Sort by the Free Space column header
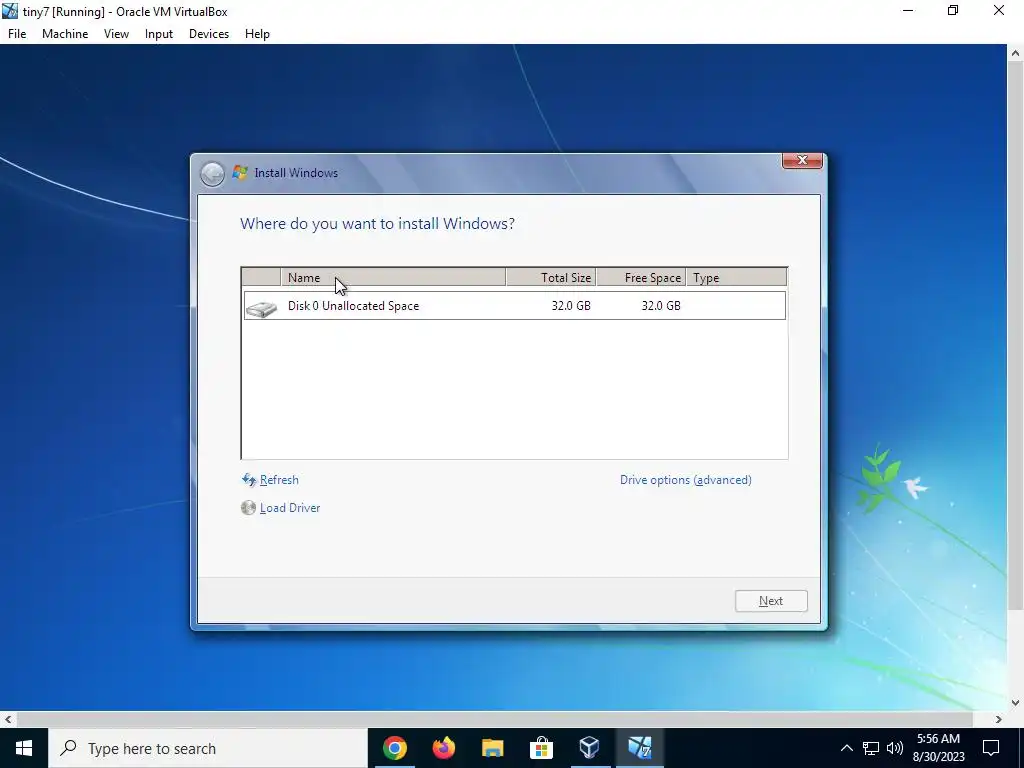The width and height of the screenshot is (1024, 768). (x=641, y=278)
